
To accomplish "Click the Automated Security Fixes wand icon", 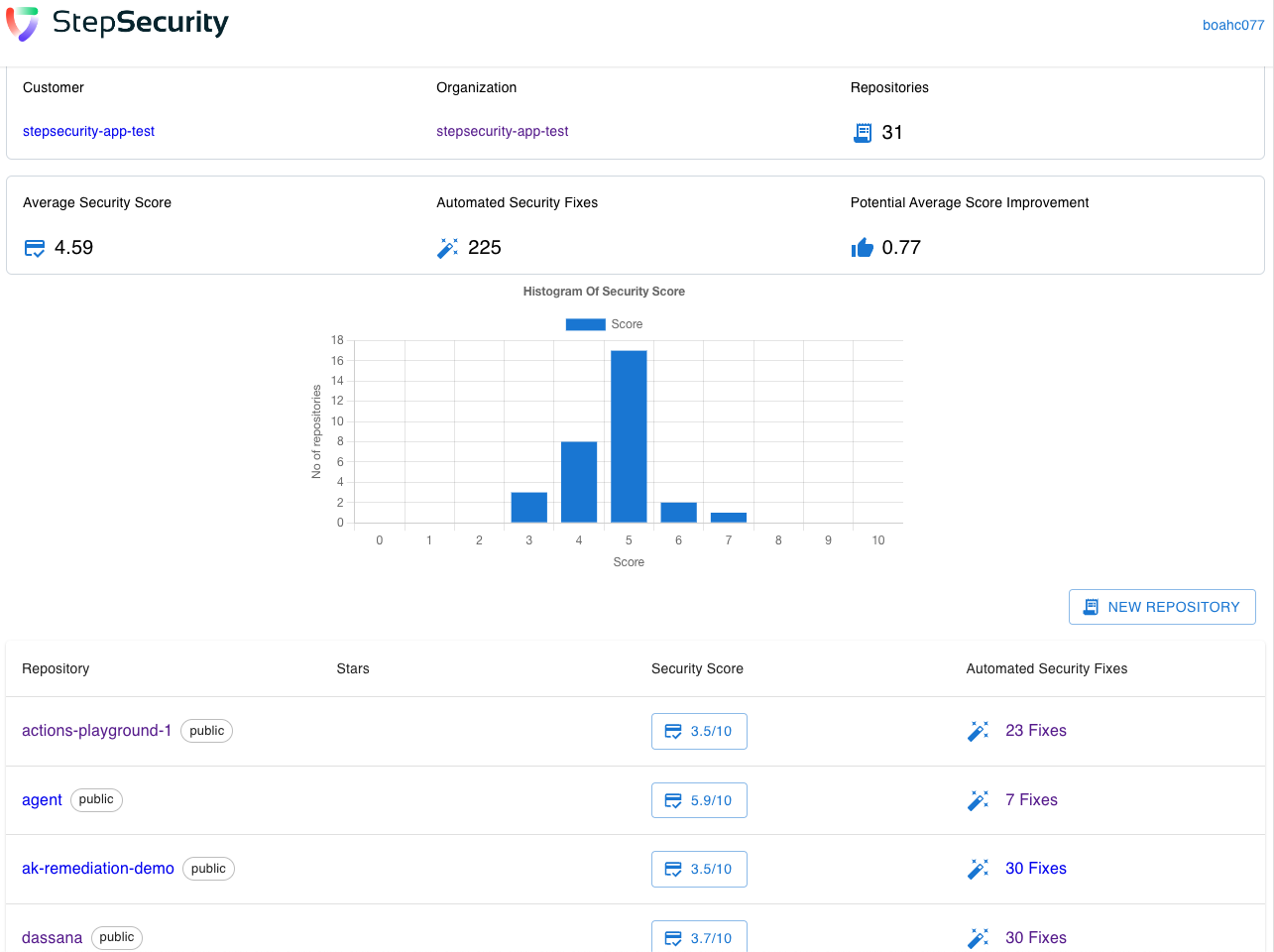I will click(447, 248).
